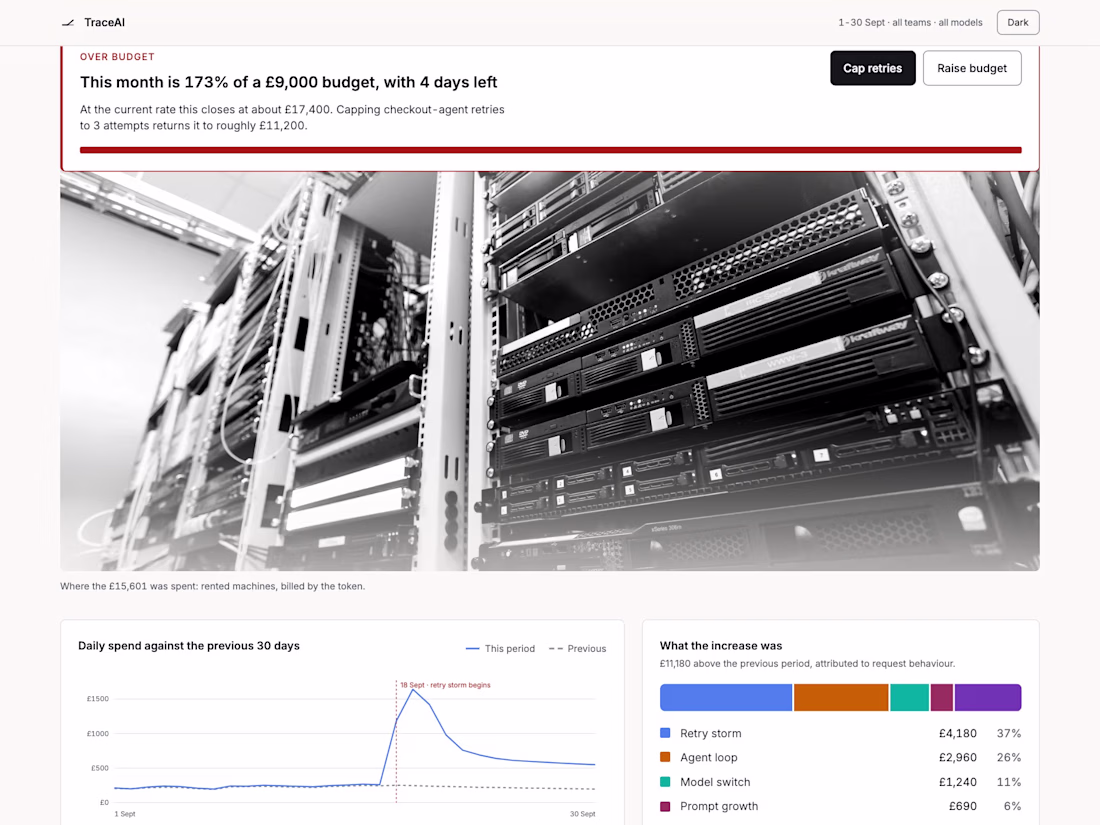Click the Cap retries button
This screenshot has height=825, width=1100.
(873, 68)
